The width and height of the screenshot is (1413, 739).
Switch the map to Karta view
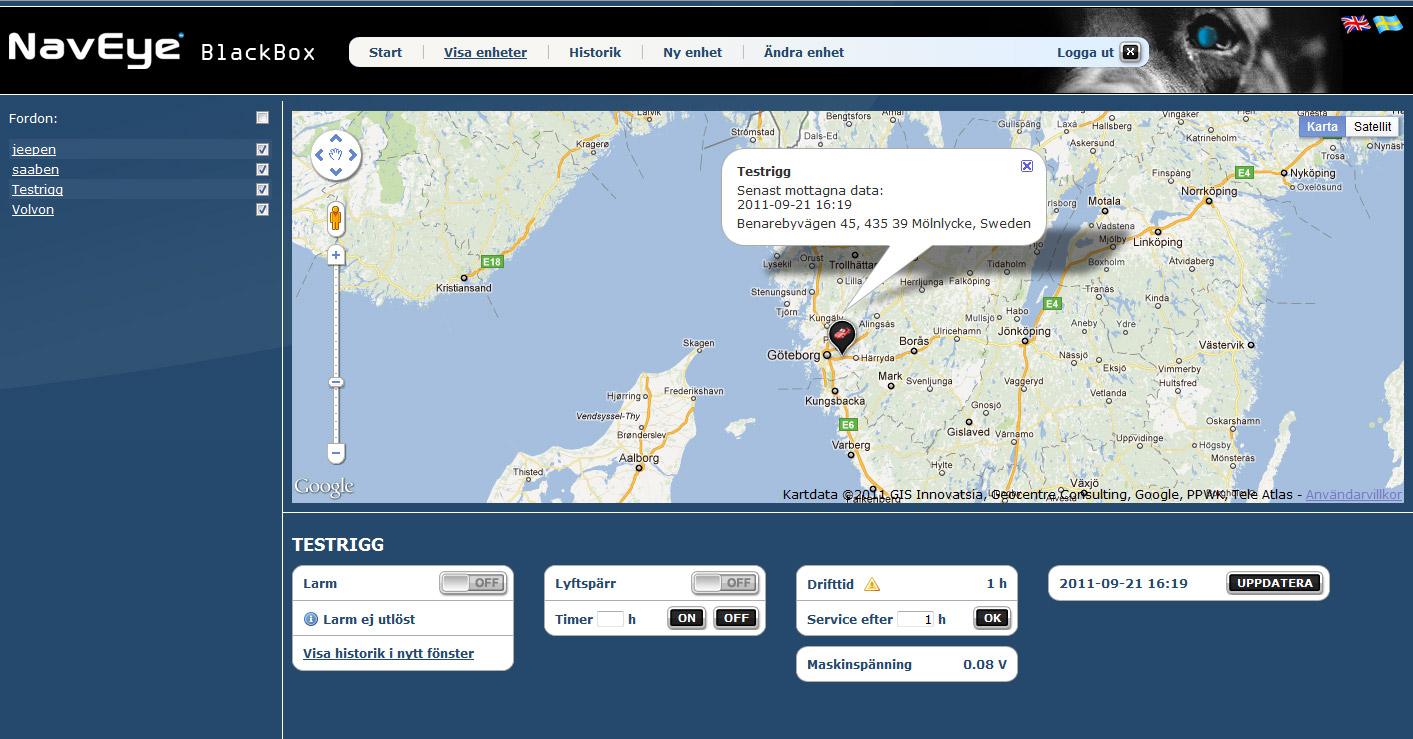1322,127
